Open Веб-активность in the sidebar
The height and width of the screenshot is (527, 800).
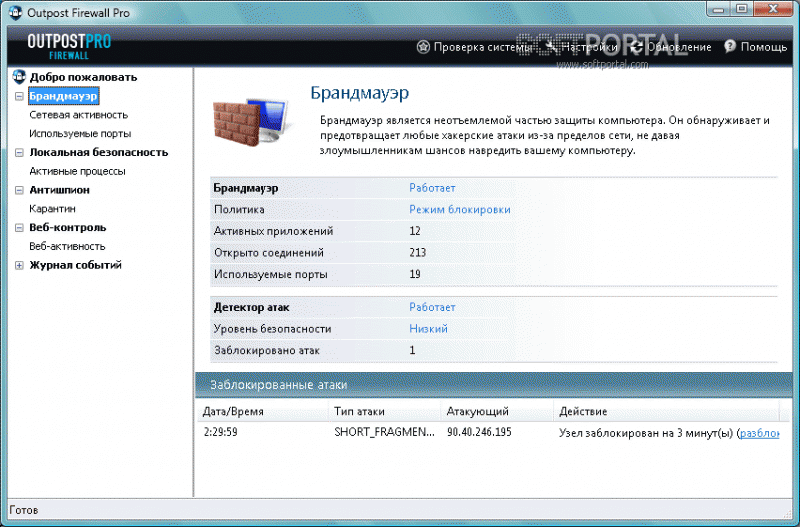67,246
